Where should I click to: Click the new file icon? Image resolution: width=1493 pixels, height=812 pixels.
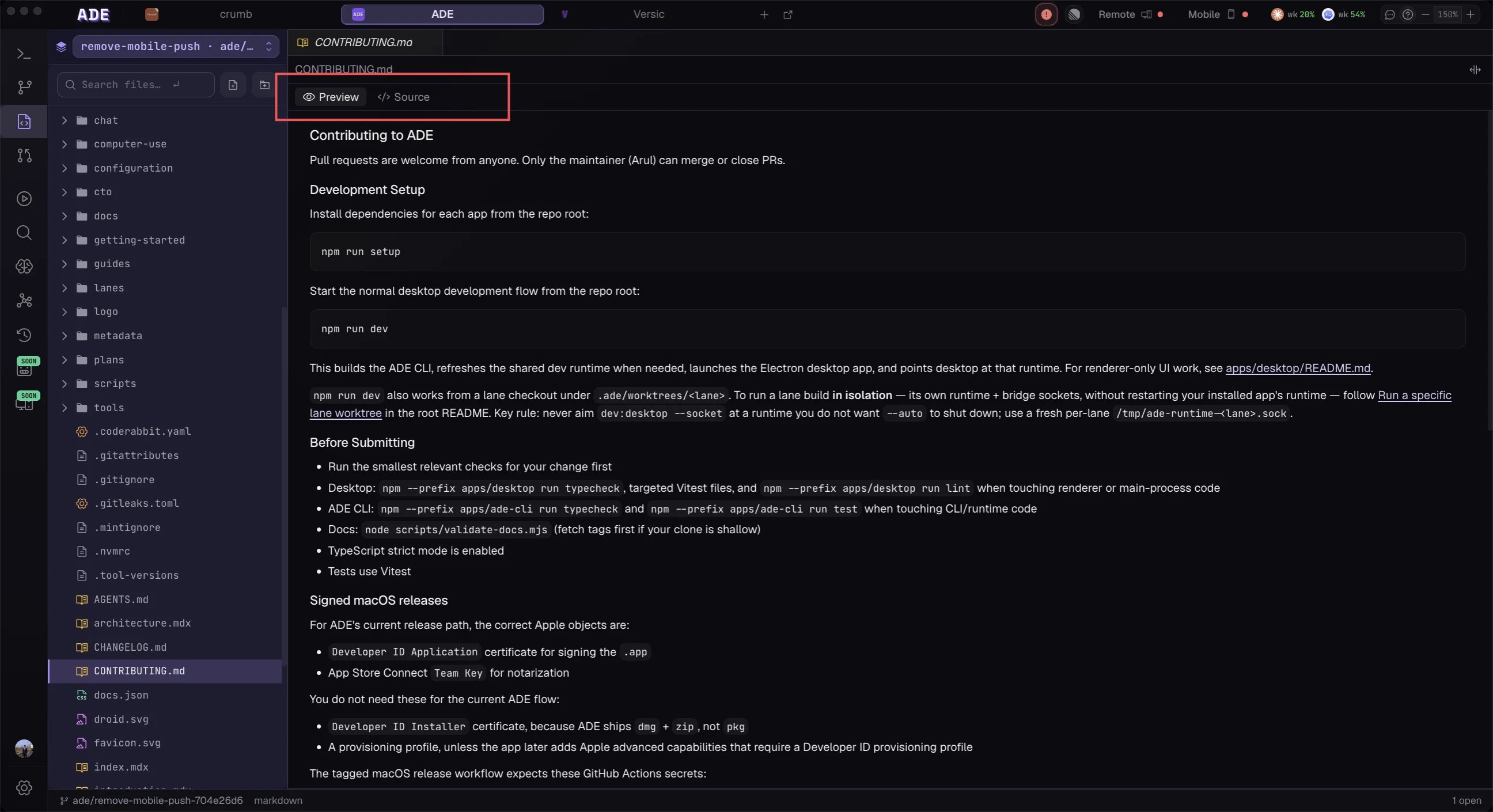[233, 85]
